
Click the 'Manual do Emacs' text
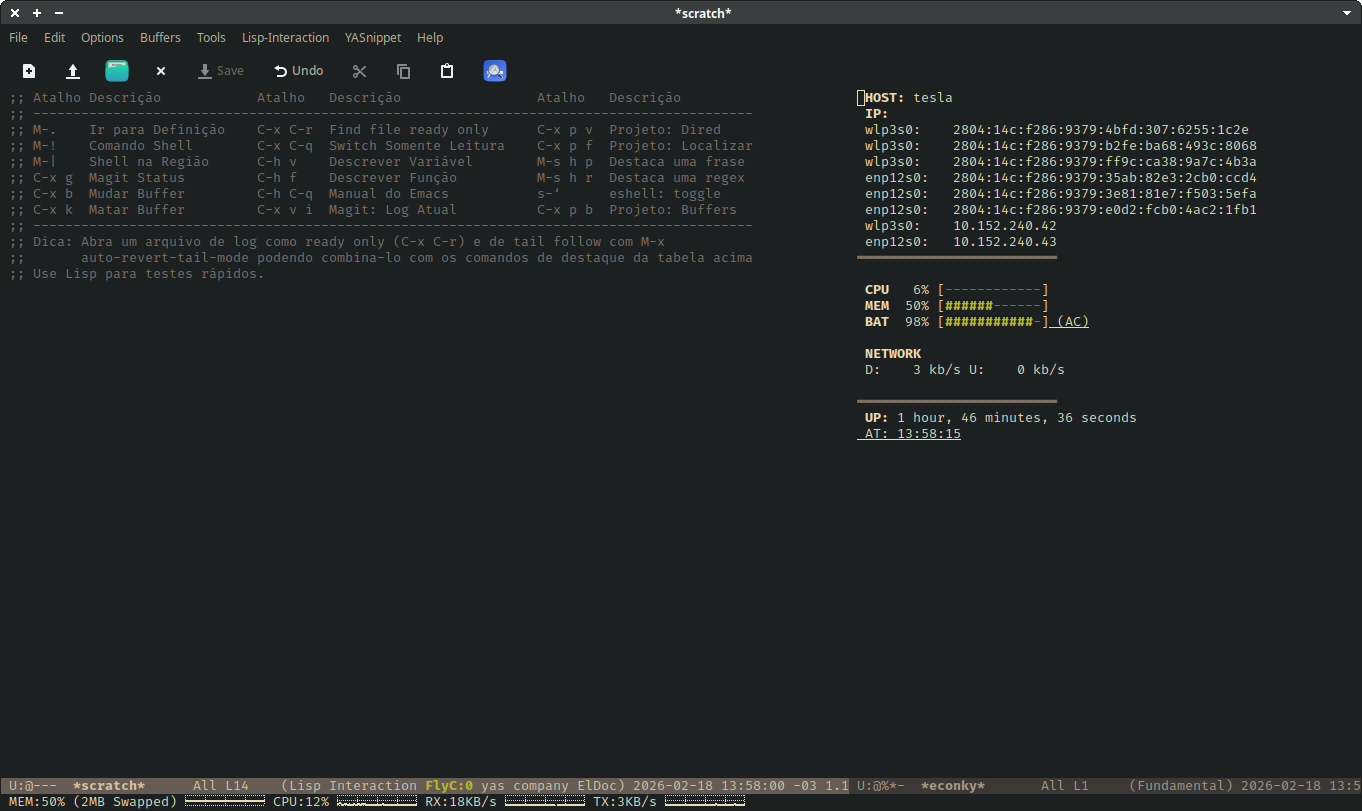point(389,194)
